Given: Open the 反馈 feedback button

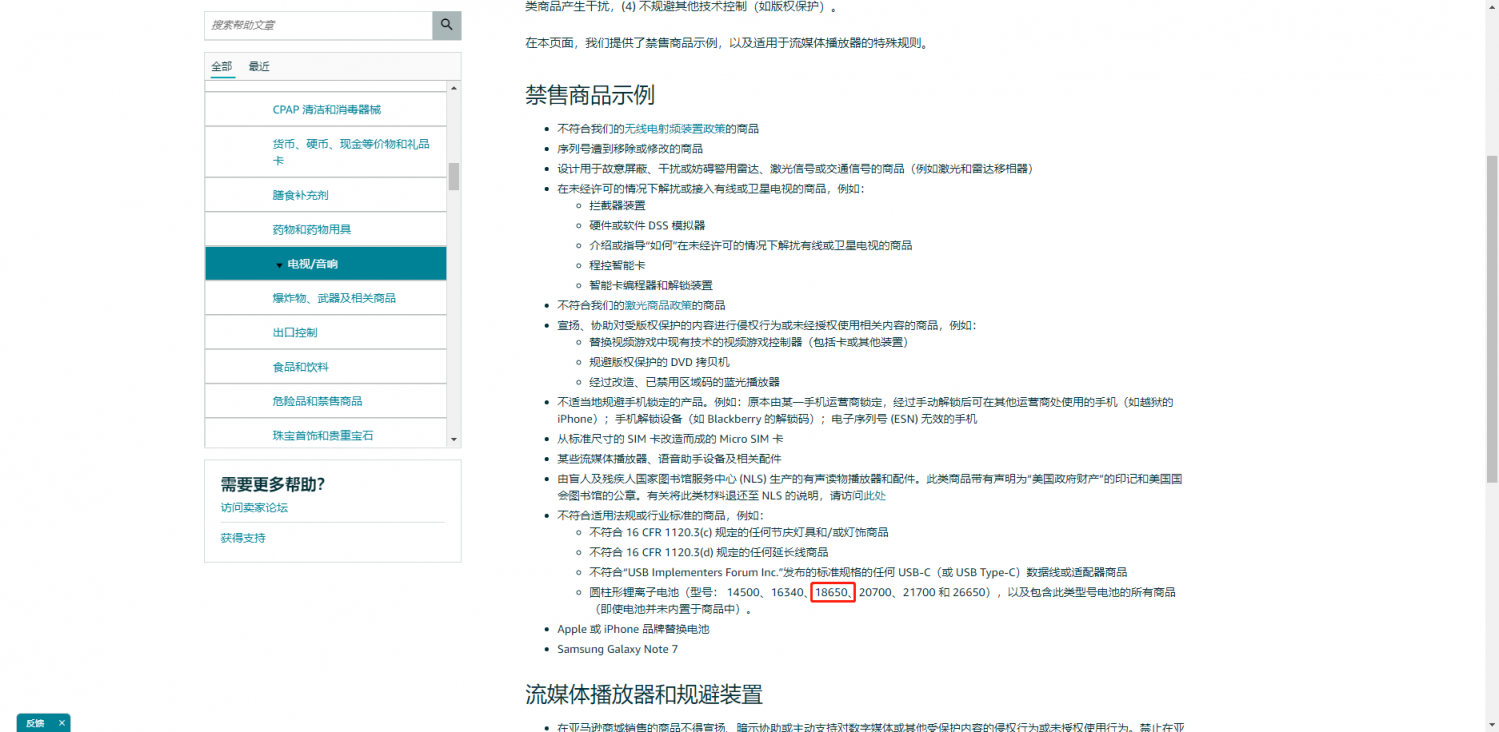Looking at the screenshot, I should point(35,723).
